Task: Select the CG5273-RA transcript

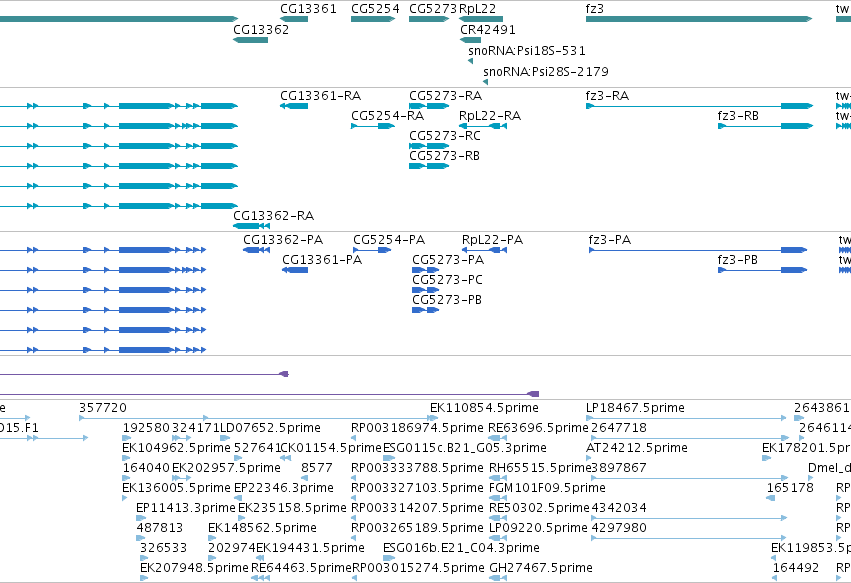Action: (429, 106)
